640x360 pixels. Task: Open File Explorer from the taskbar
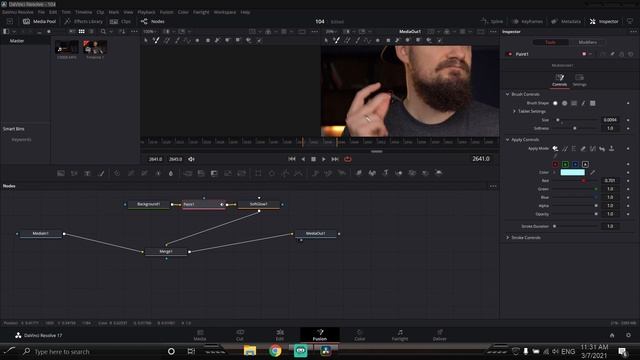tap(250, 351)
